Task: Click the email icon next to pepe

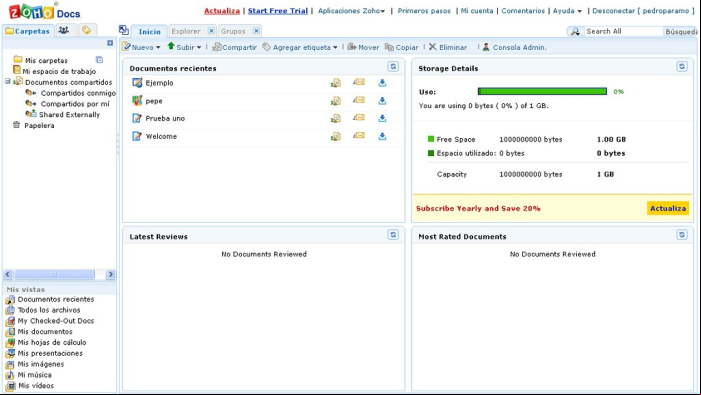Action: pos(359,100)
